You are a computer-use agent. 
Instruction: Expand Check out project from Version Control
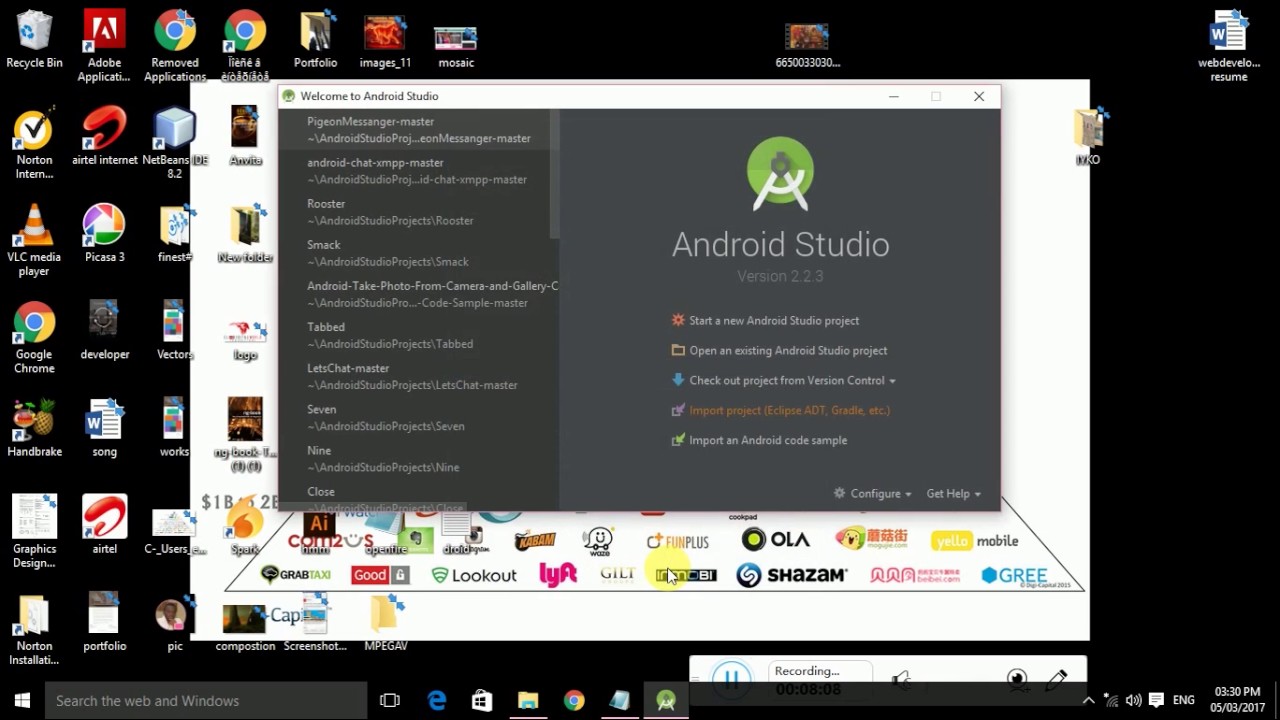click(x=792, y=381)
